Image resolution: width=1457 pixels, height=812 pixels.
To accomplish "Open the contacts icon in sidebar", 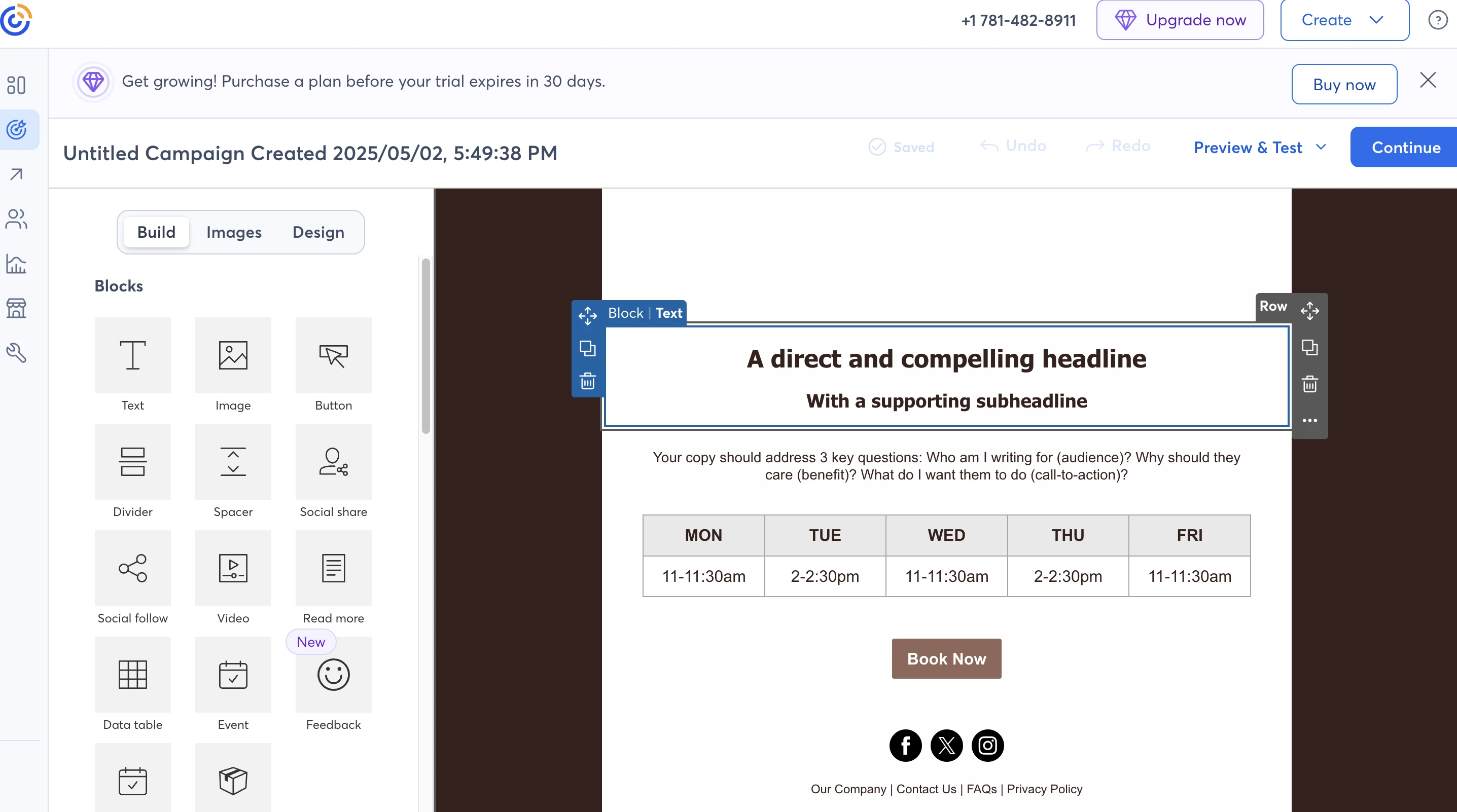I will 16,219.
